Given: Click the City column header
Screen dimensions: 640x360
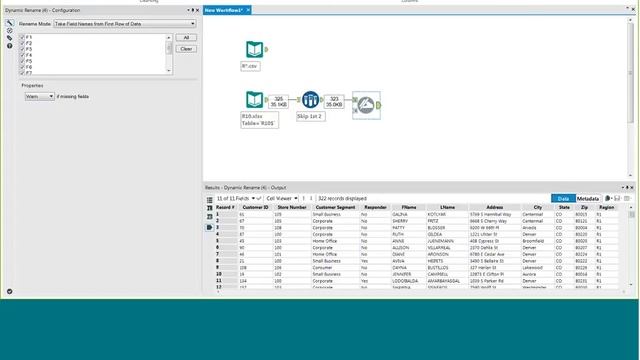Looking at the screenshot, I should [x=538, y=207].
